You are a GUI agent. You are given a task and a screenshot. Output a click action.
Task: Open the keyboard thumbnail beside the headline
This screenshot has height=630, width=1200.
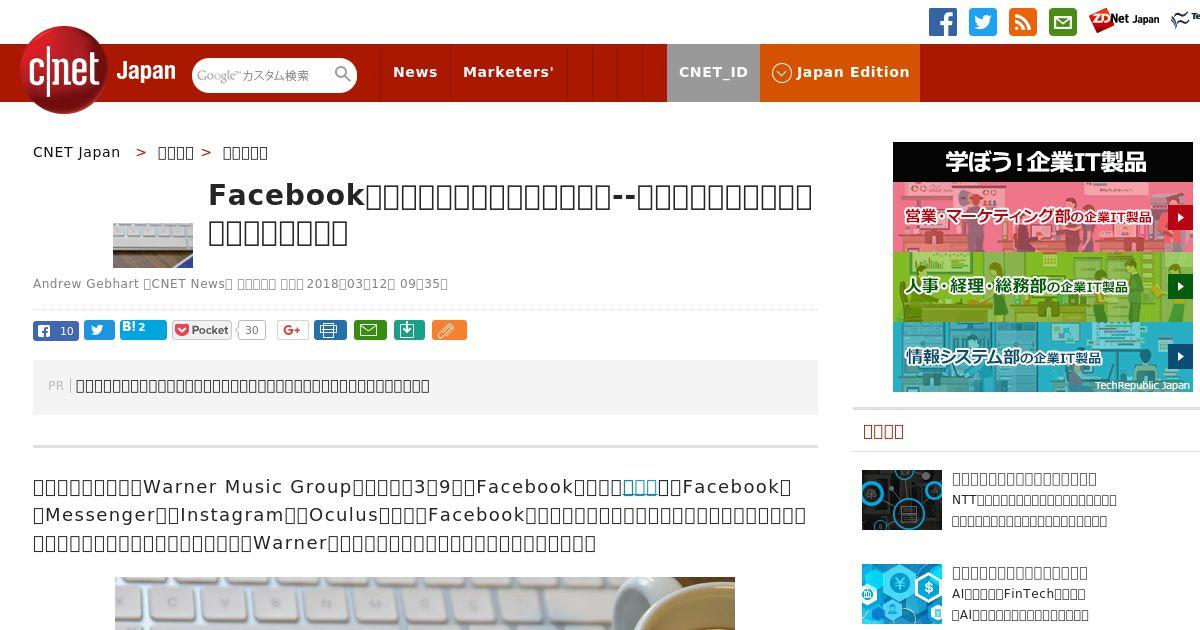pos(153,245)
